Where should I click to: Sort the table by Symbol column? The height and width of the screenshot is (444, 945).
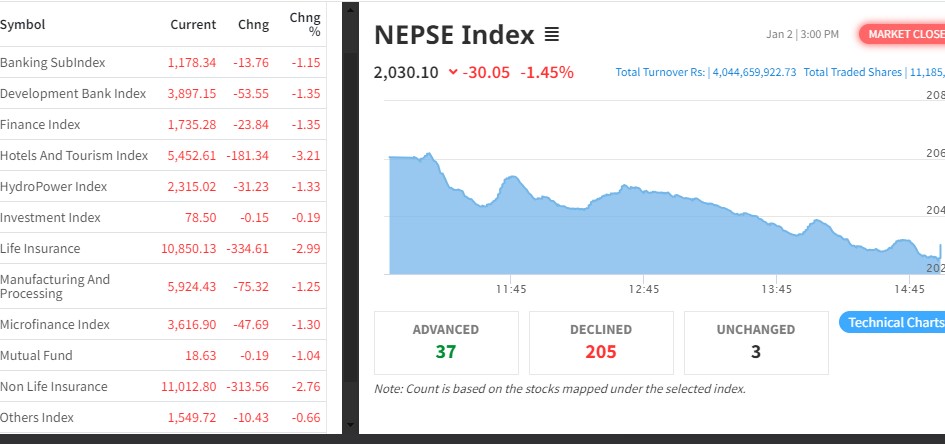pyautogui.click(x=23, y=24)
